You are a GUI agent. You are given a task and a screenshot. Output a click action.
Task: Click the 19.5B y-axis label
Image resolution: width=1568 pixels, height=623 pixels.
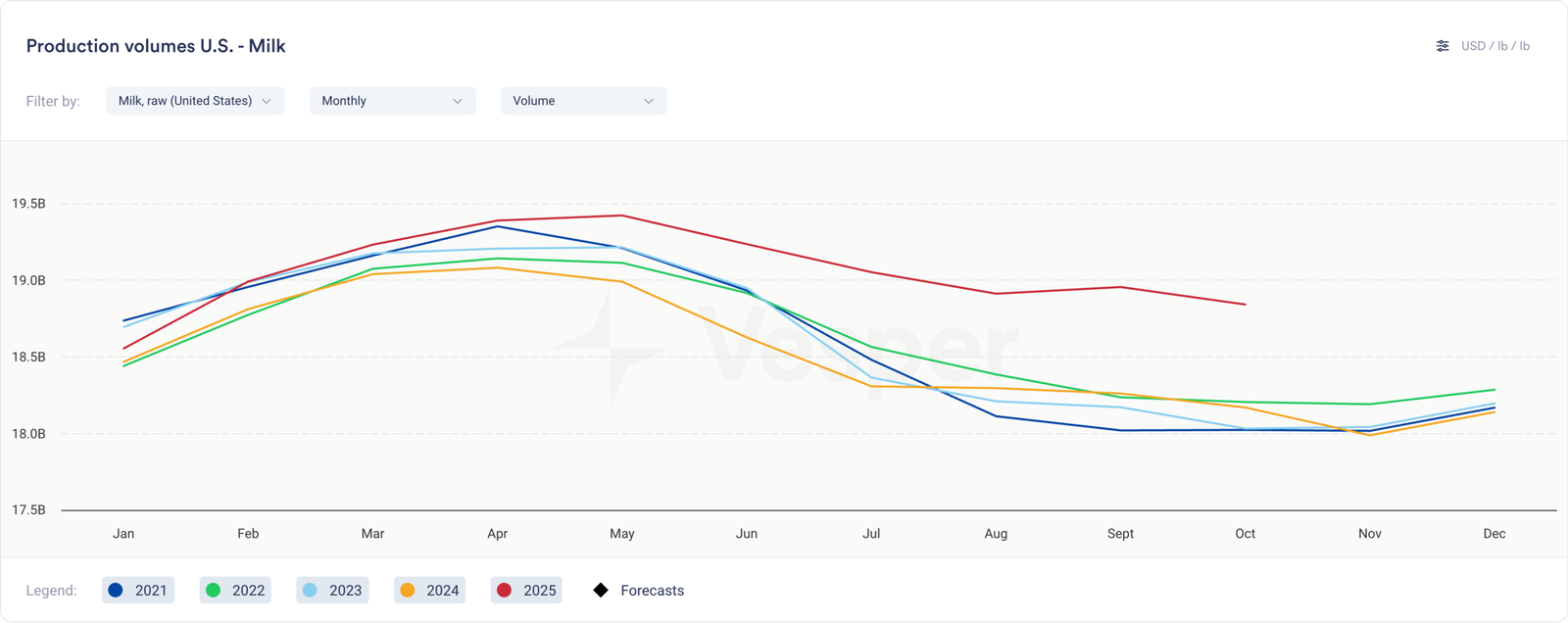28,204
